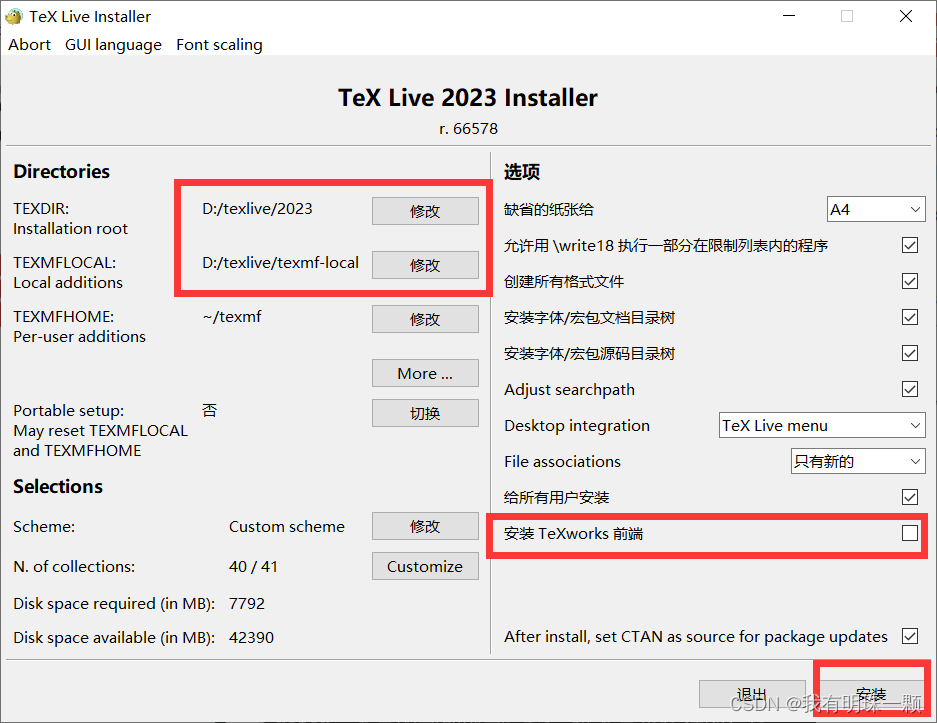Image resolution: width=937 pixels, height=723 pixels.
Task: Minimize the TeX Live Installer window
Action: click(x=789, y=16)
